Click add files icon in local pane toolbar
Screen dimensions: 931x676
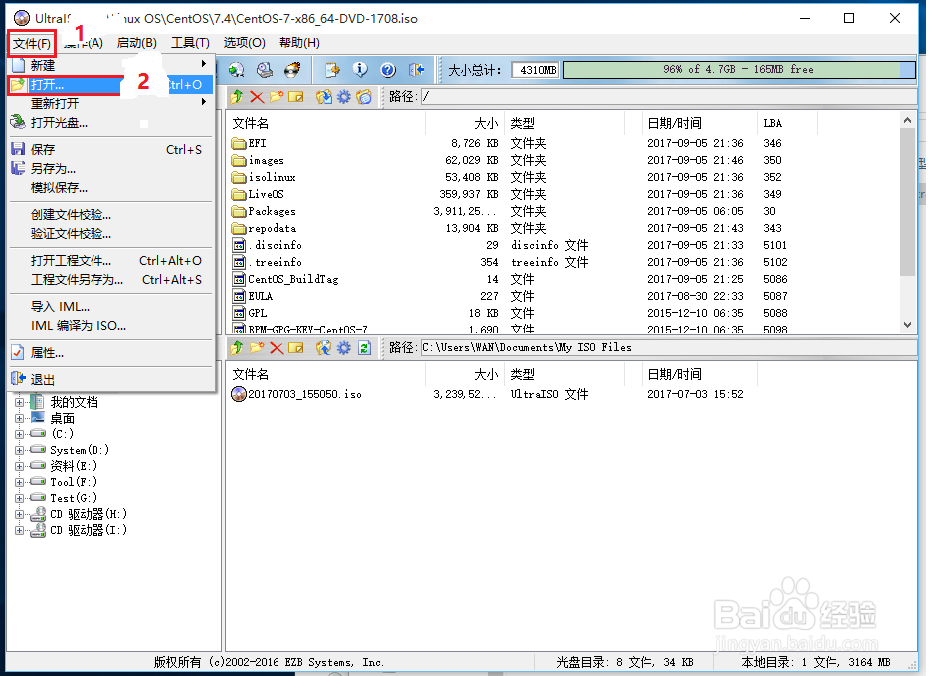324,348
